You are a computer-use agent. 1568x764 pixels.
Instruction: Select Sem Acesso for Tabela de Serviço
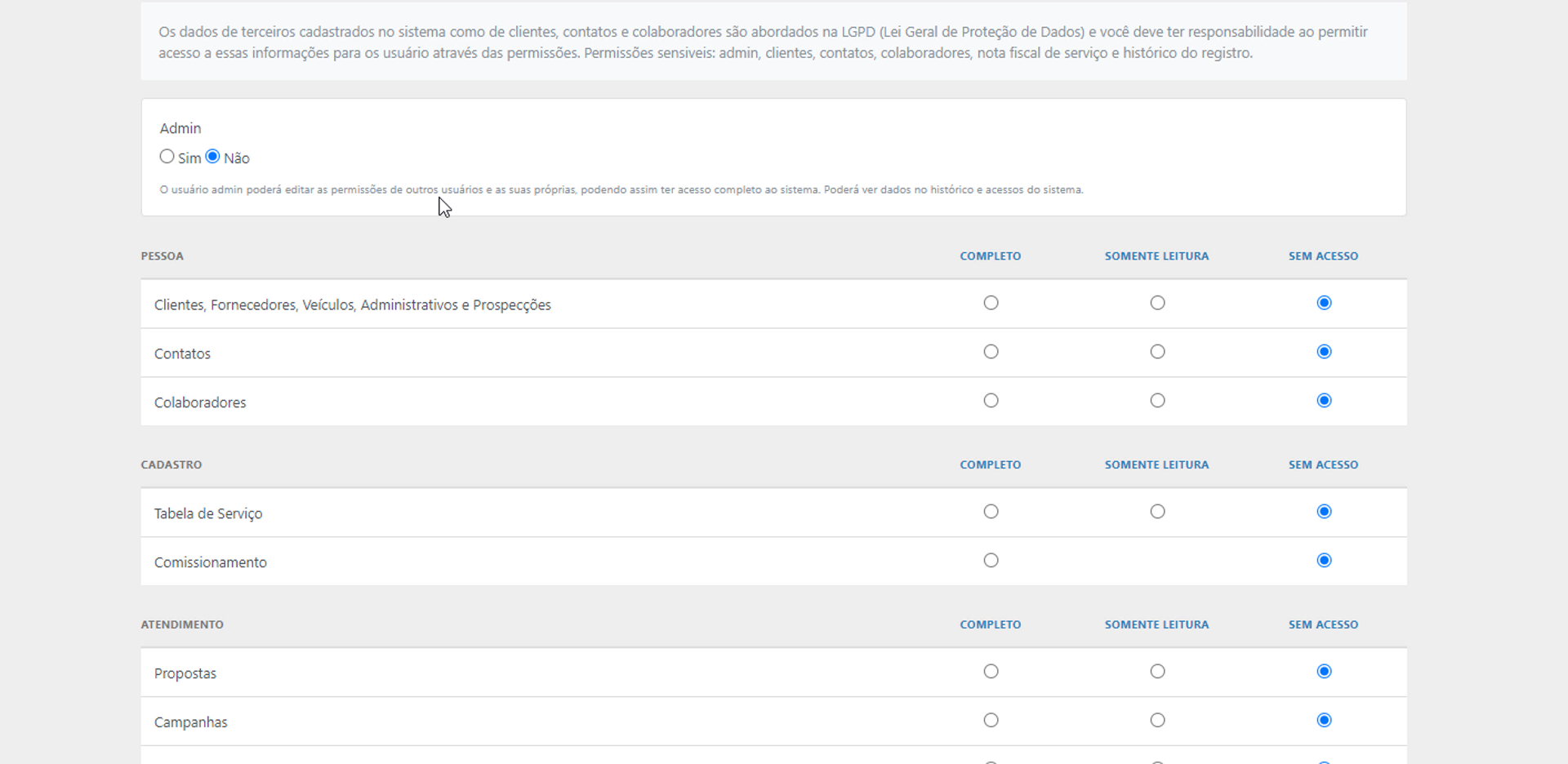(x=1324, y=513)
